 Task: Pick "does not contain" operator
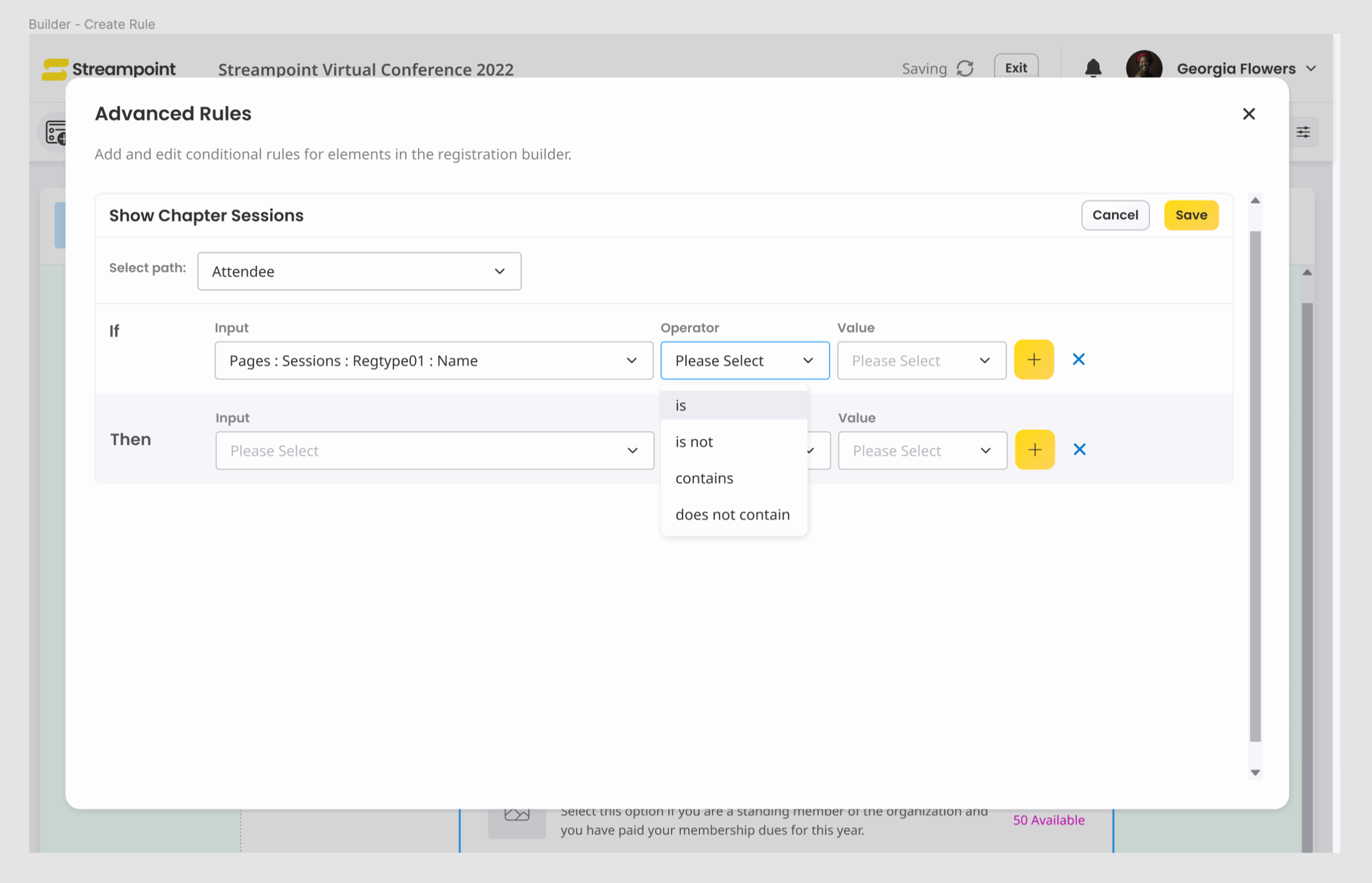[x=733, y=514]
